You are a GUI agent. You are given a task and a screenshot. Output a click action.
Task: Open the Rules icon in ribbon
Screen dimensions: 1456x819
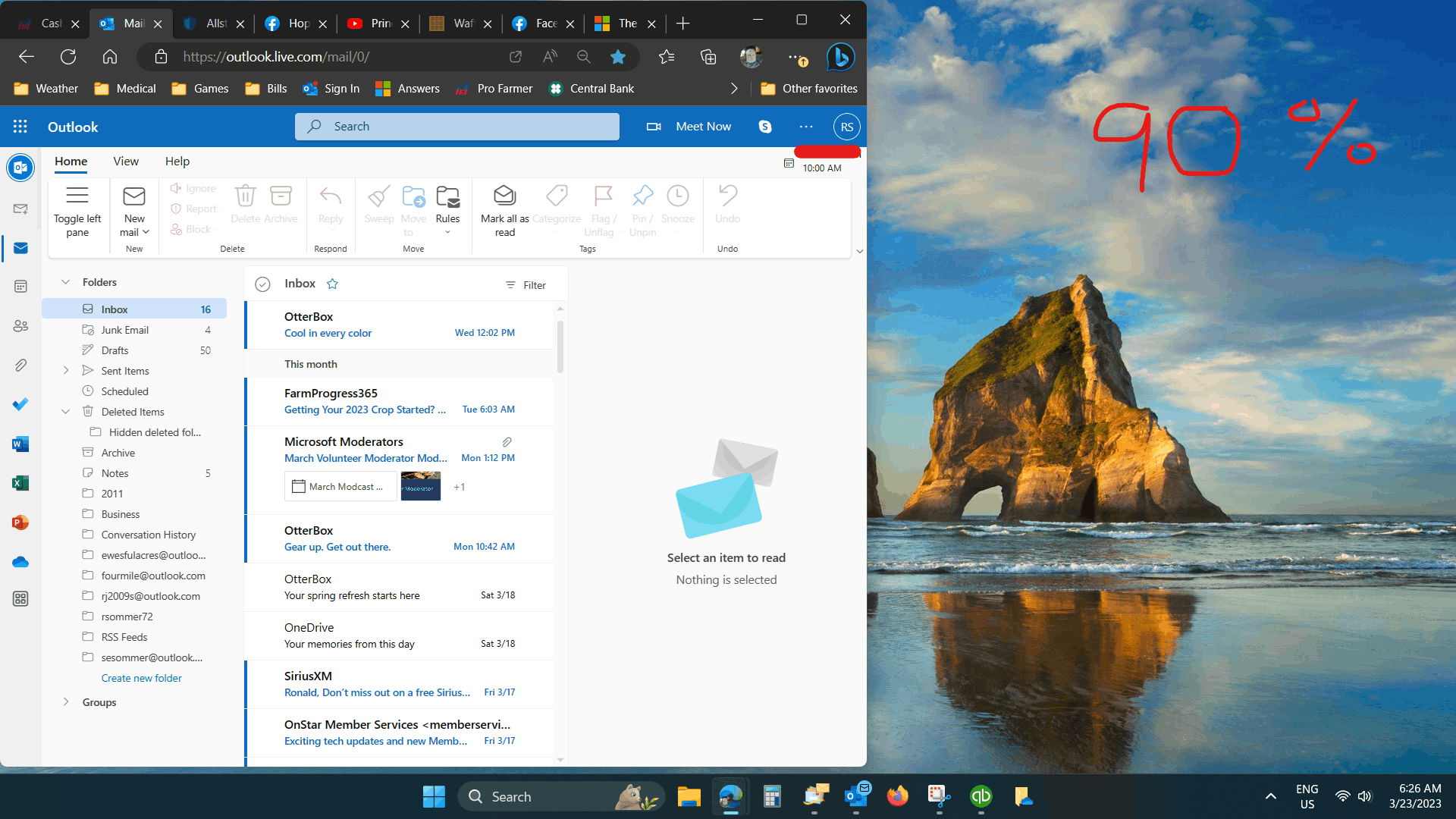tap(447, 196)
